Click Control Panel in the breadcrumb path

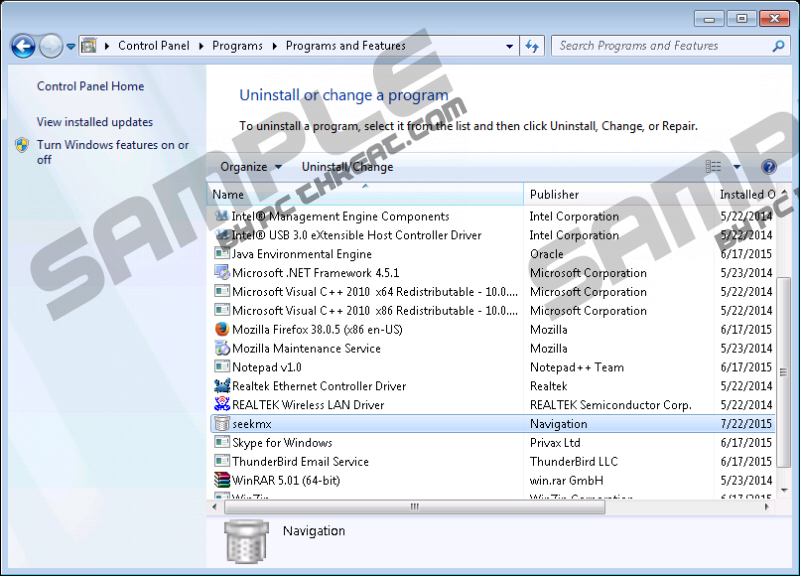[x=152, y=46]
